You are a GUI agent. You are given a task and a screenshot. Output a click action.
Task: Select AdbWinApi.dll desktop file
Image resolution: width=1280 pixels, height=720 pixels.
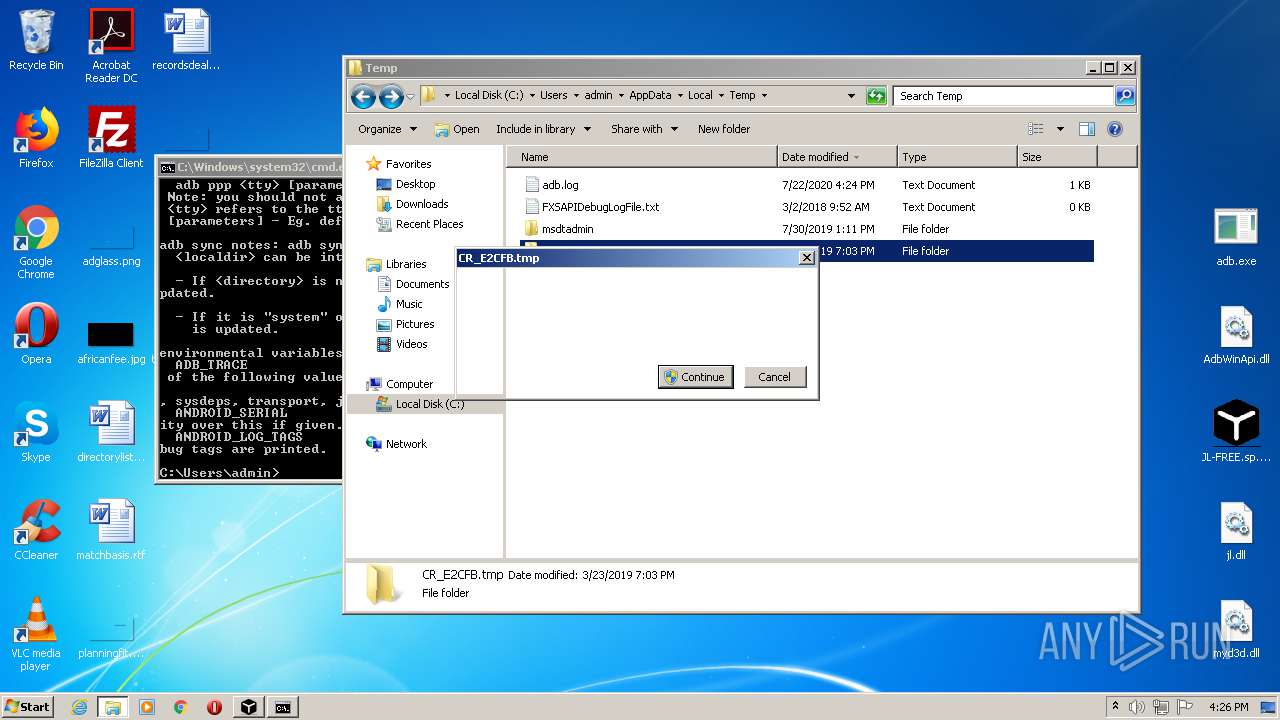[x=1236, y=334]
